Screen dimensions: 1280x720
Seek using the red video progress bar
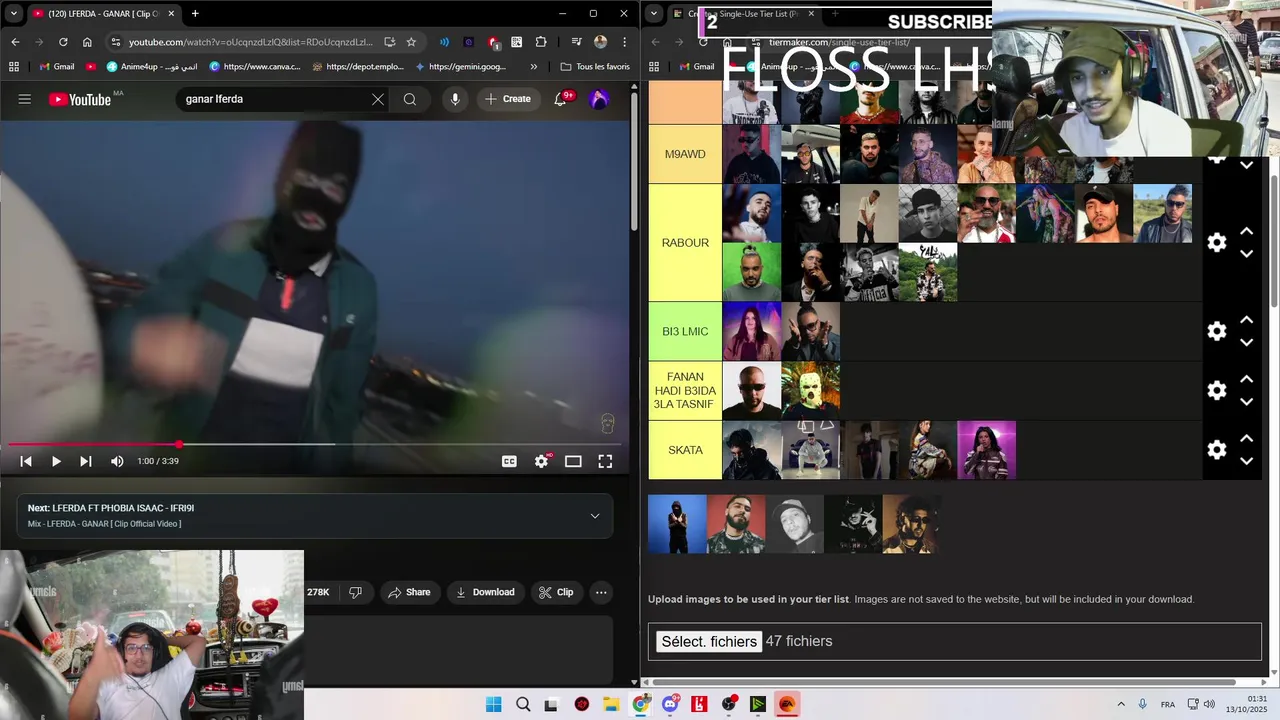[315, 444]
